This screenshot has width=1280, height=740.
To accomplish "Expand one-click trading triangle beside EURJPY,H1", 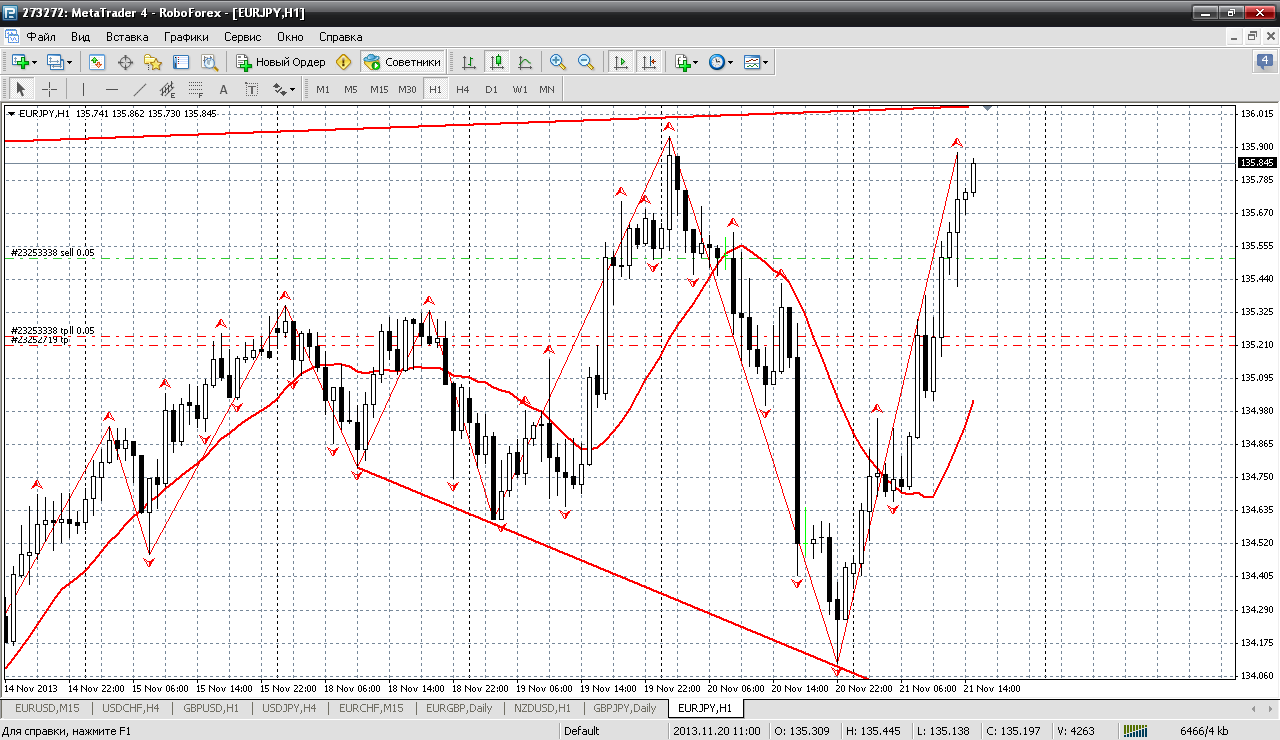I will click(11, 113).
